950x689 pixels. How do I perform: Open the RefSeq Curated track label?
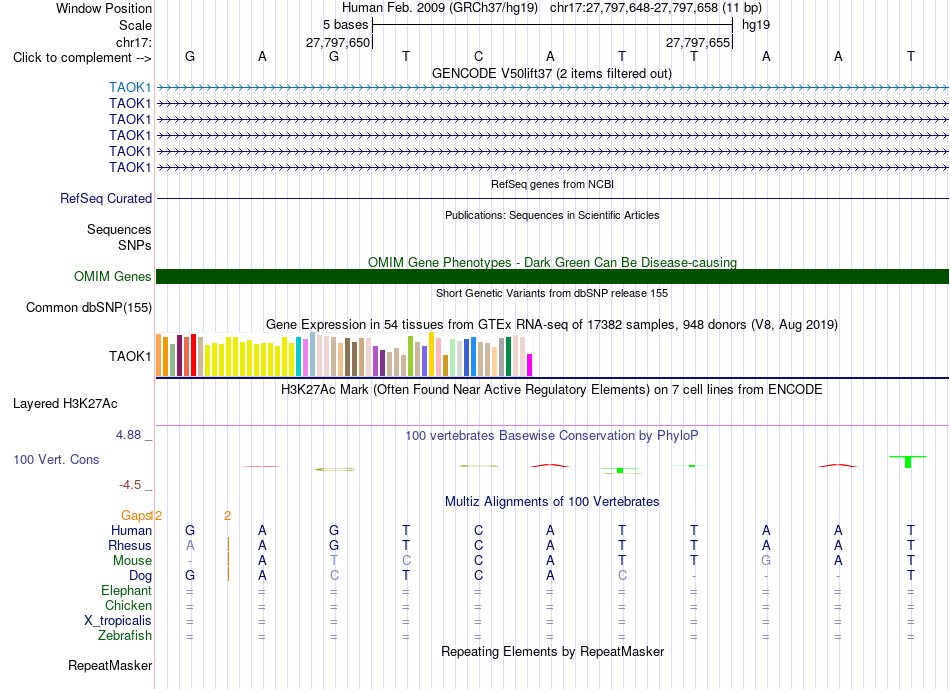106,198
